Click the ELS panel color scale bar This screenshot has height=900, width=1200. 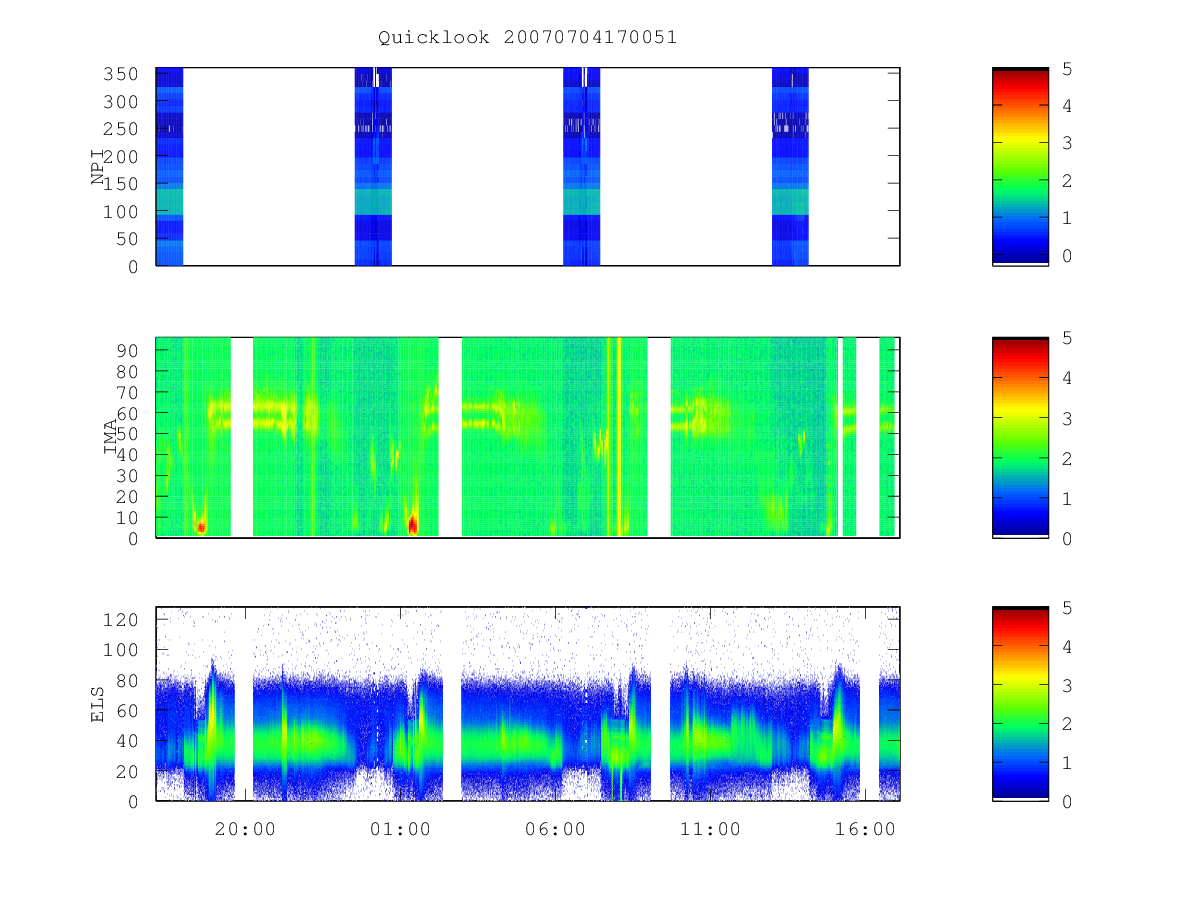(1020, 704)
